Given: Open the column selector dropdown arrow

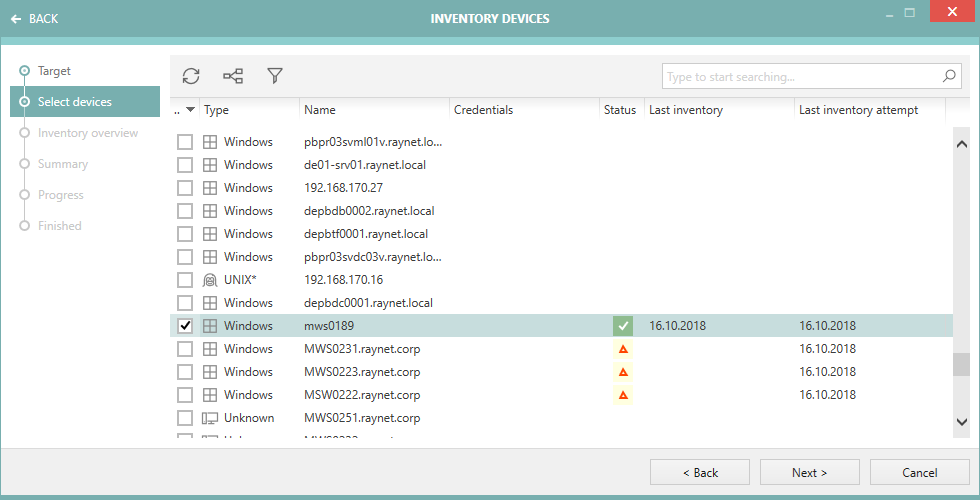Looking at the screenshot, I should (190, 110).
